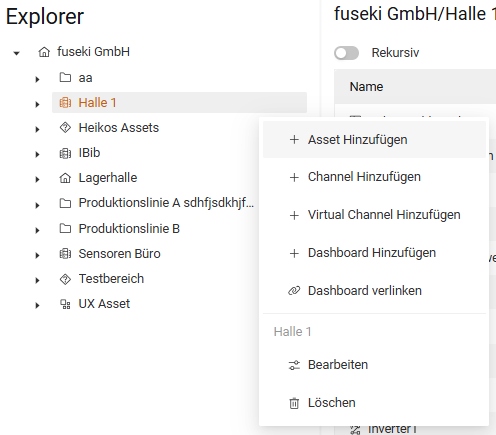The width and height of the screenshot is (496, 435).
Task: Click the house icon beside Lagerhalle
Action: [65, 178]
